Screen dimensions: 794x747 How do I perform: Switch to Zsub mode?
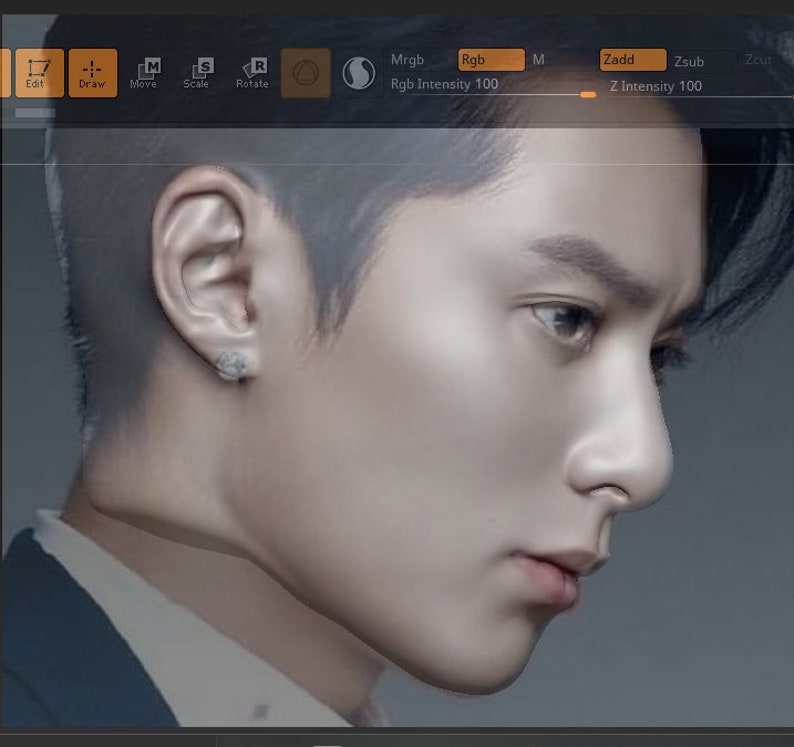tap(689, 61)
